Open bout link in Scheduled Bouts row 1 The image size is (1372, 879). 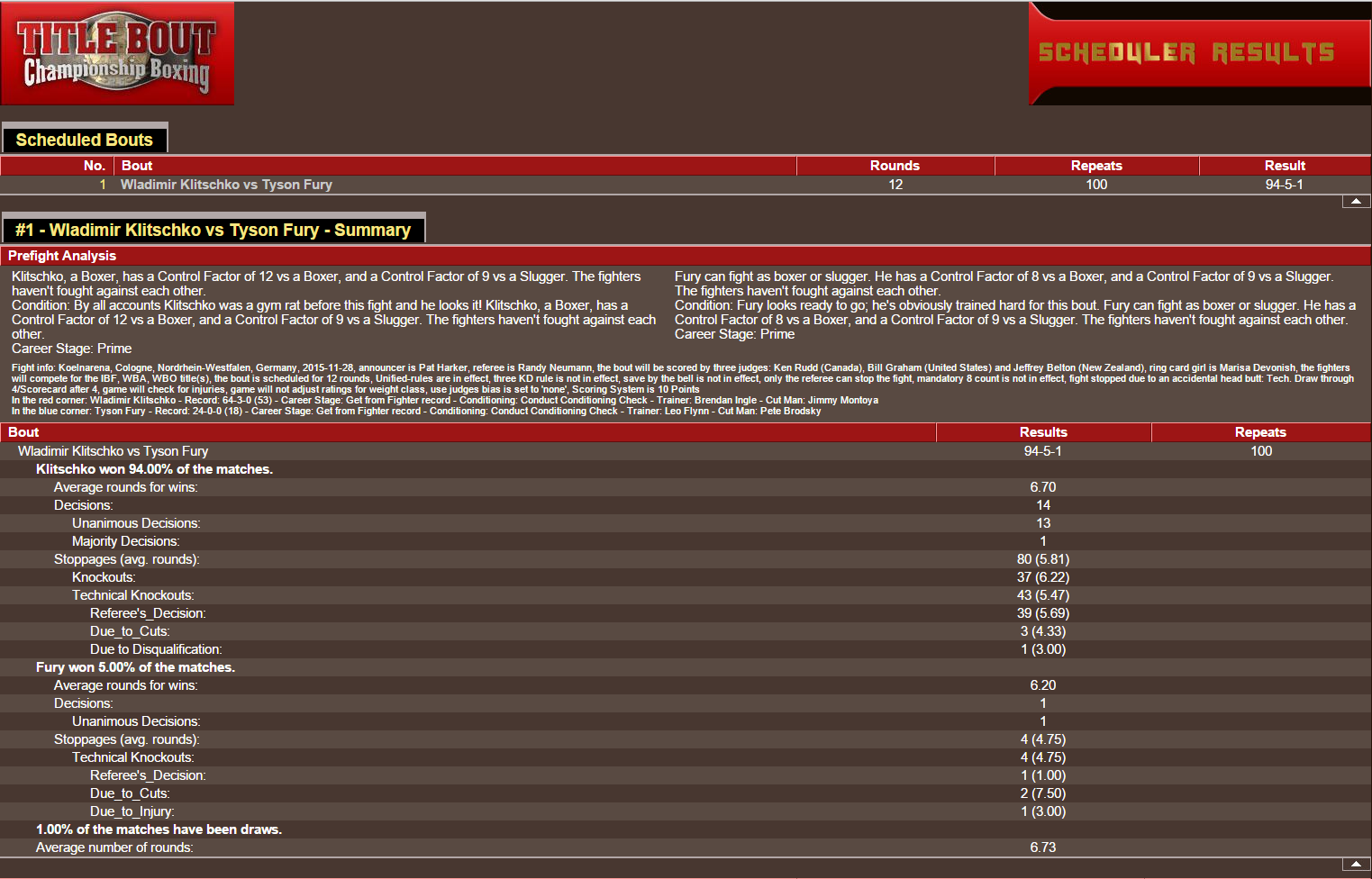[226, 185]
